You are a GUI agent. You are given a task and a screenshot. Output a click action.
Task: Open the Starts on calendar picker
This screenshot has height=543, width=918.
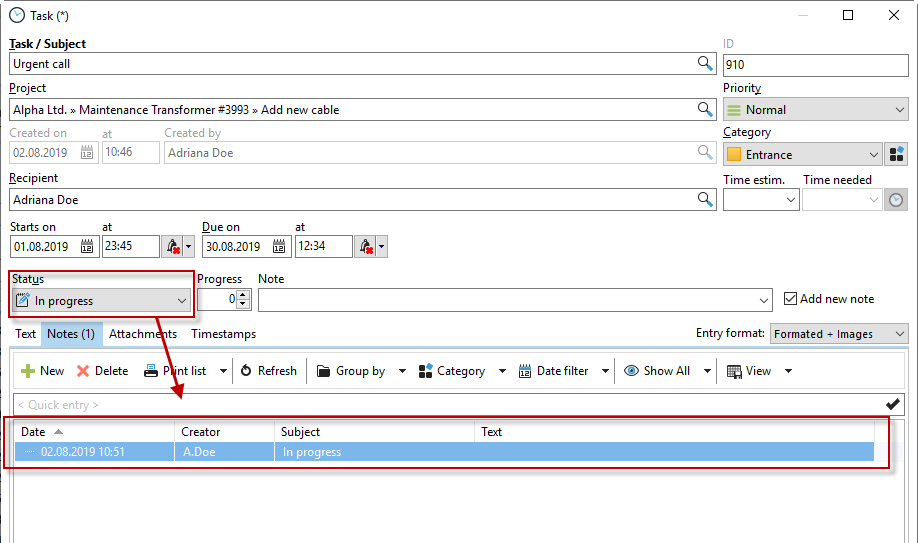coord(87,246)
